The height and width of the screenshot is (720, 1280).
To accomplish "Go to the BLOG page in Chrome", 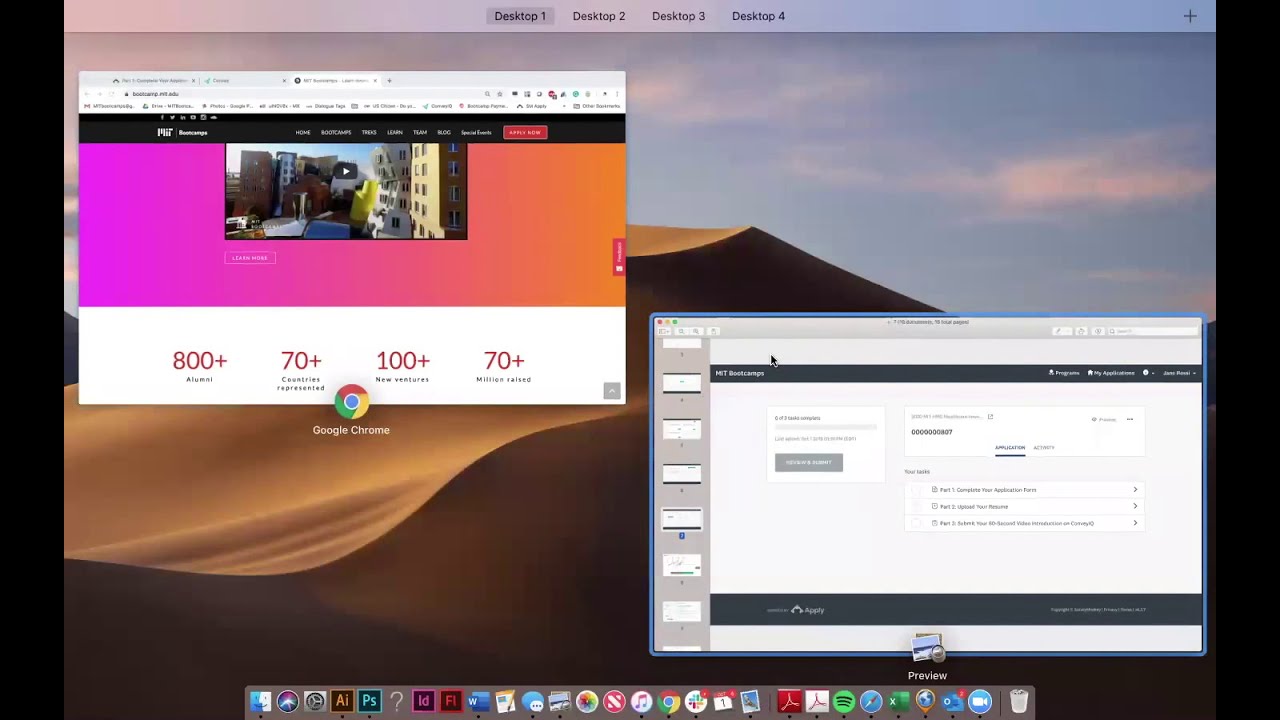I will (x=444, y=132).
